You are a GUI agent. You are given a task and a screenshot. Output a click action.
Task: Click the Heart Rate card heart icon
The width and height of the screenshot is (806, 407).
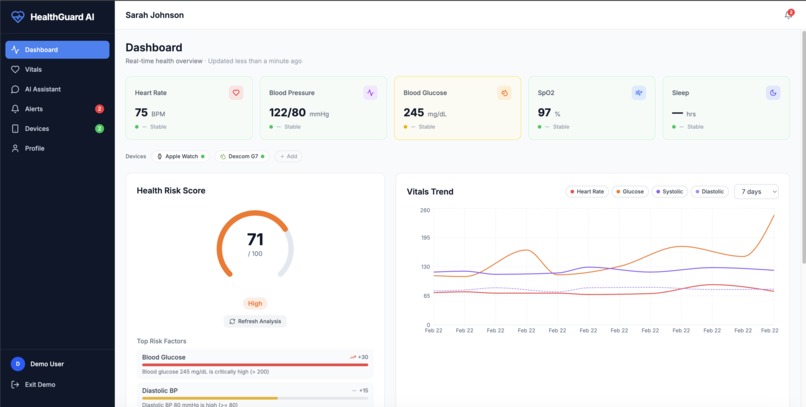click(236, 93)
